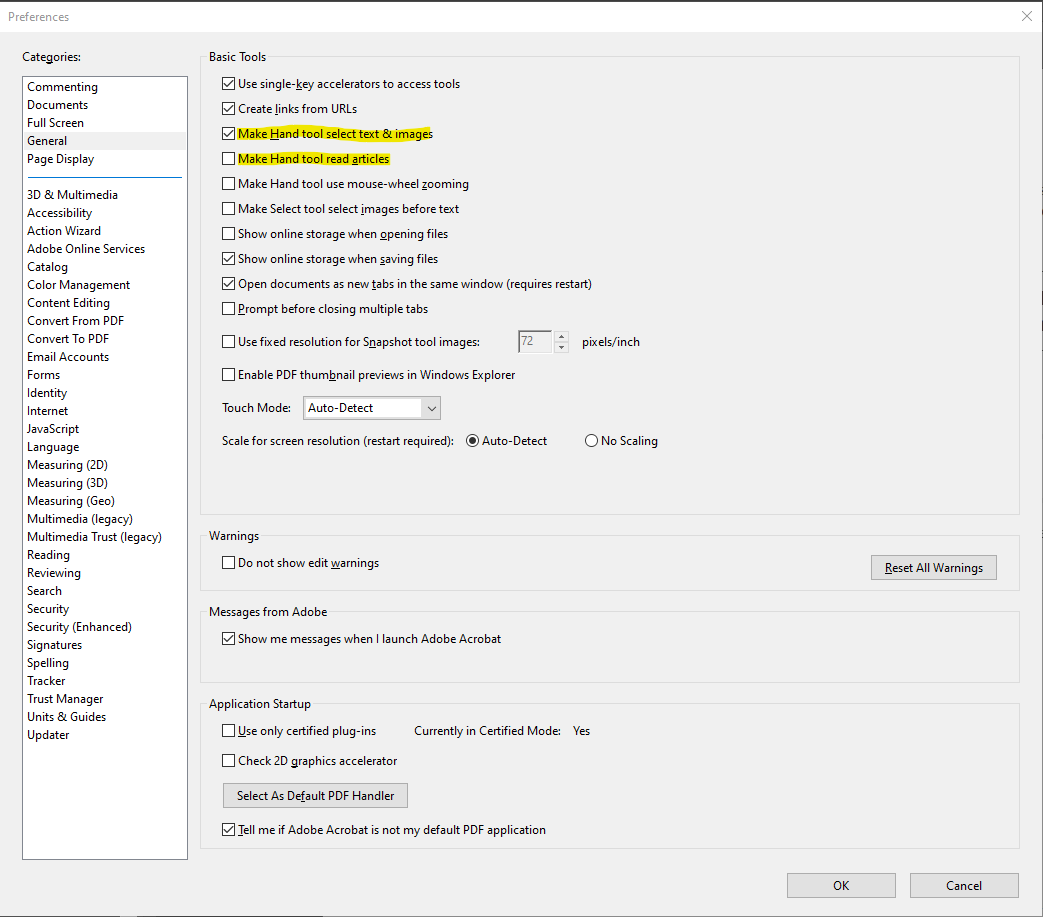
Task: Uncheck Show online storage when saving files
Action: (x=228, y=259)
